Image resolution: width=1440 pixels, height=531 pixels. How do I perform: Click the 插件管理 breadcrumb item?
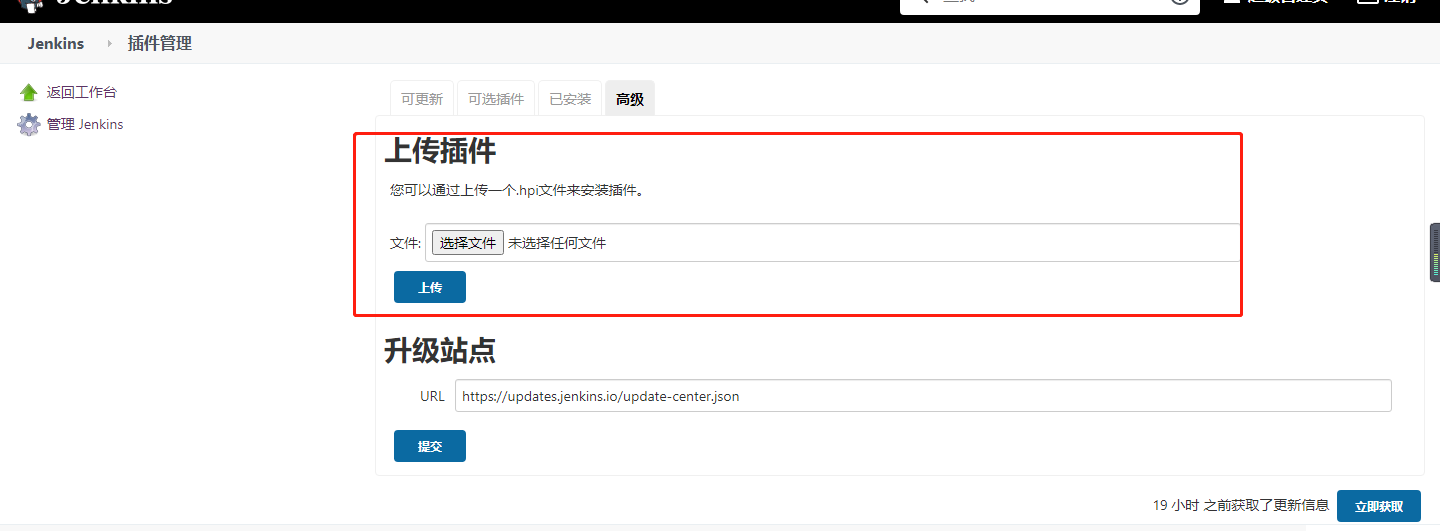[x=160, y=44]
